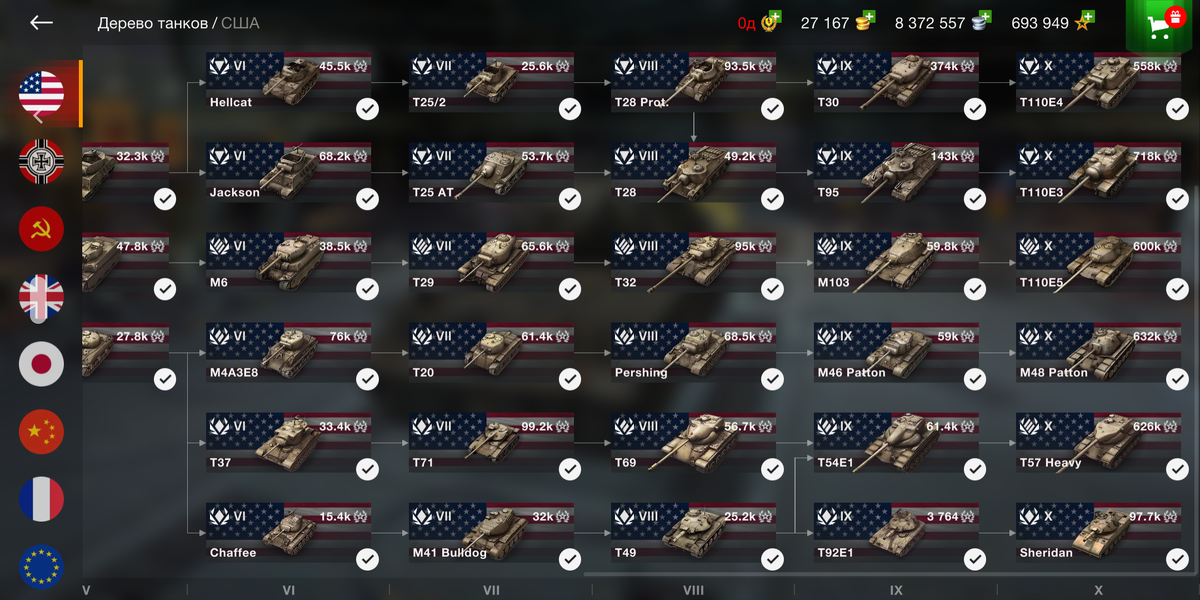Open the Дерево танков breadcrumb
The image size is (1200, 600).
[153, 23]
